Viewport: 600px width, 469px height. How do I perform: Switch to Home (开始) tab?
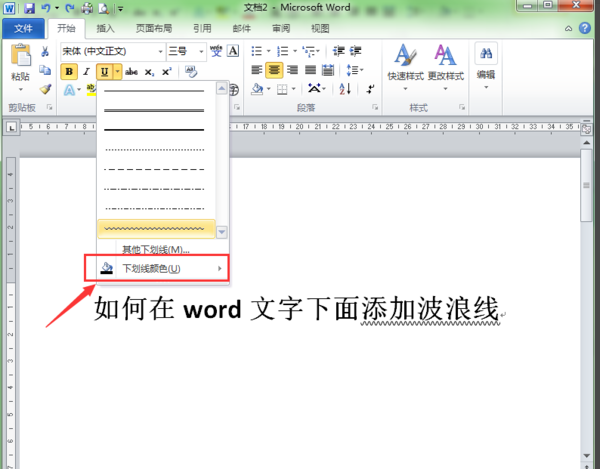pos(66,28)
